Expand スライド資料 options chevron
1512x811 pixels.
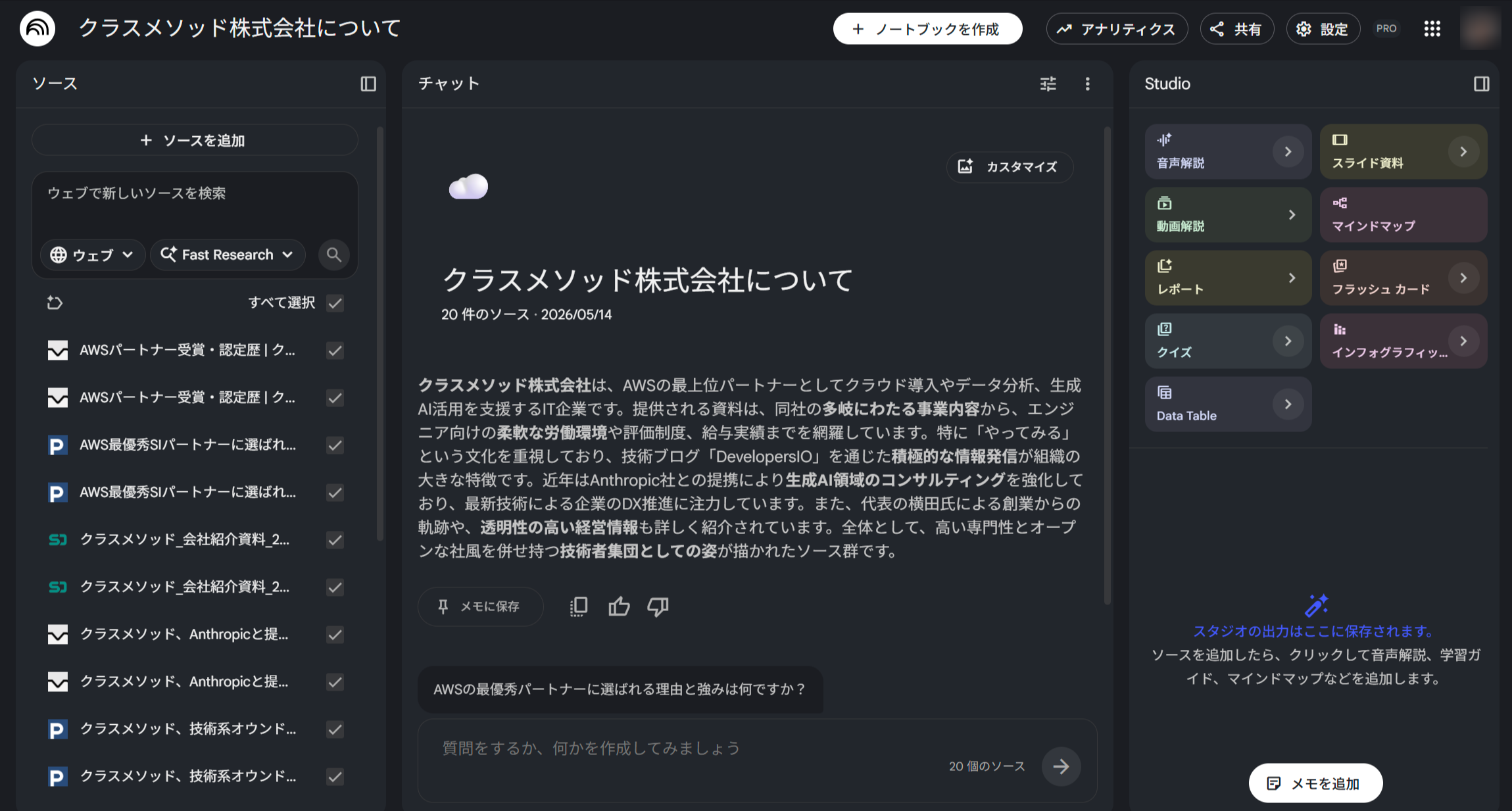1463,151
